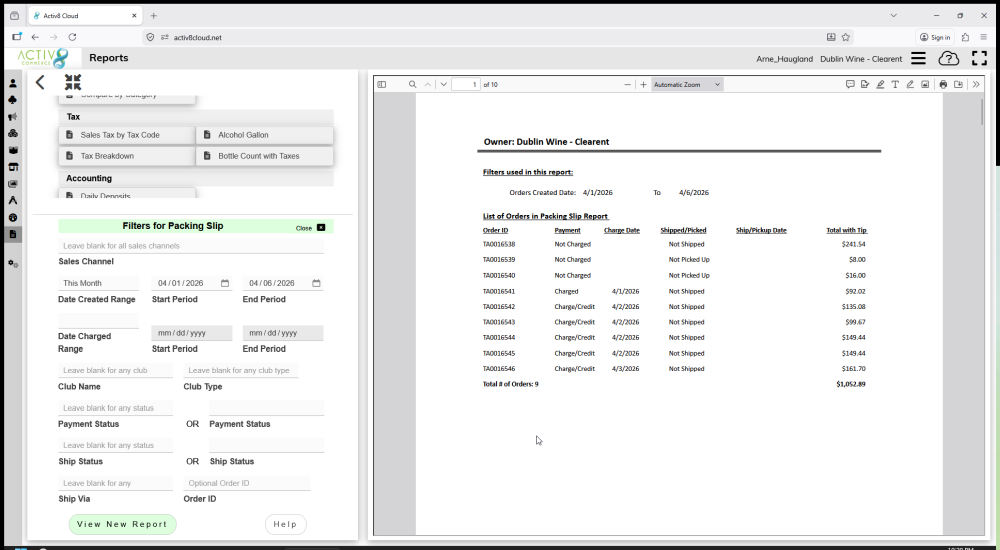1000x550 pixels.
Task: Open the Tax Breakdown report
Action: click(127, 156)
